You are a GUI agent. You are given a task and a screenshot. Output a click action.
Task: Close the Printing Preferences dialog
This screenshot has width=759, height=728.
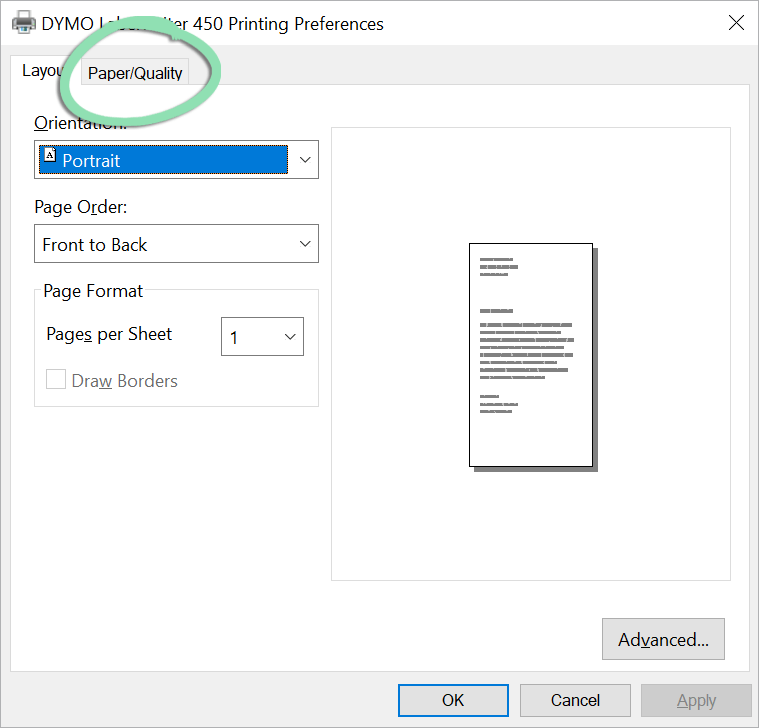coord(735,23)
